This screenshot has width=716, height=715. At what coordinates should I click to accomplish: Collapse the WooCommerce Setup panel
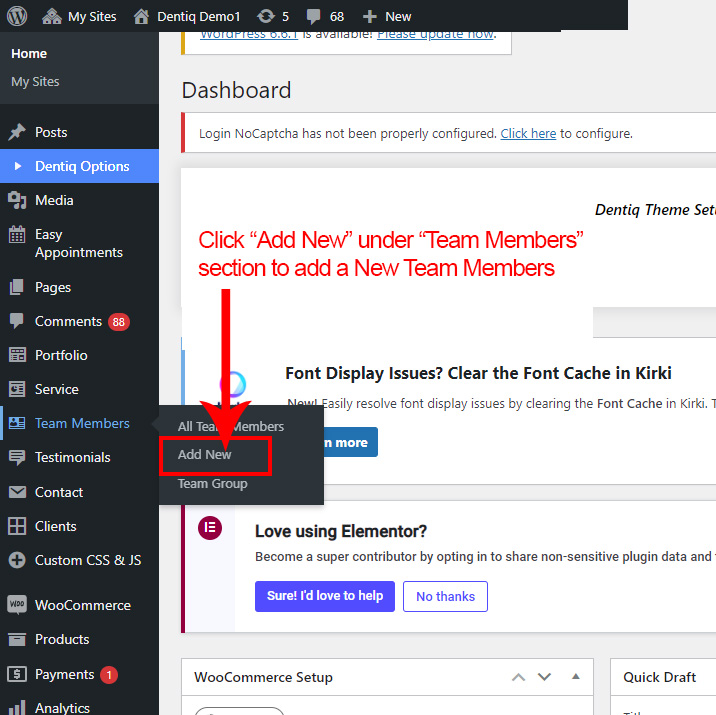[575, 677]
